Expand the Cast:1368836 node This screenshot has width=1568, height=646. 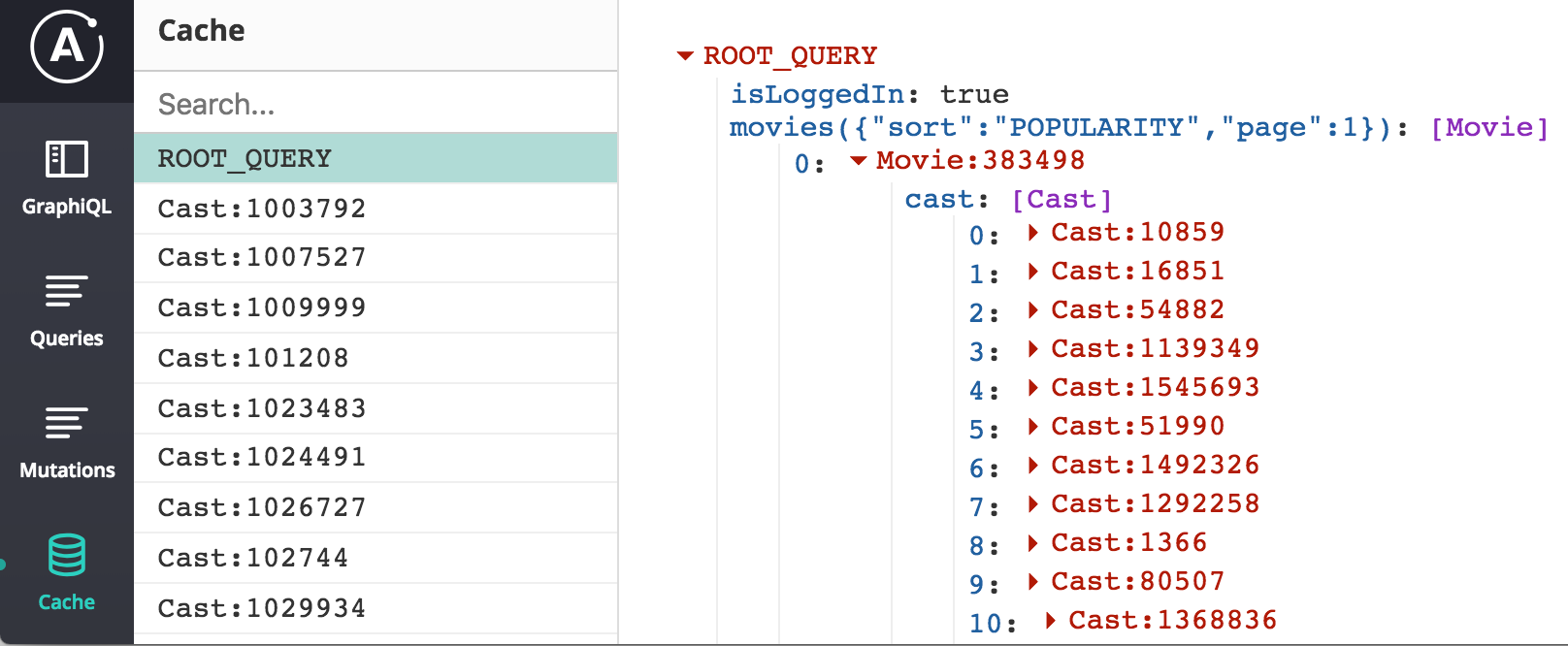click(x=1051, y=621)
